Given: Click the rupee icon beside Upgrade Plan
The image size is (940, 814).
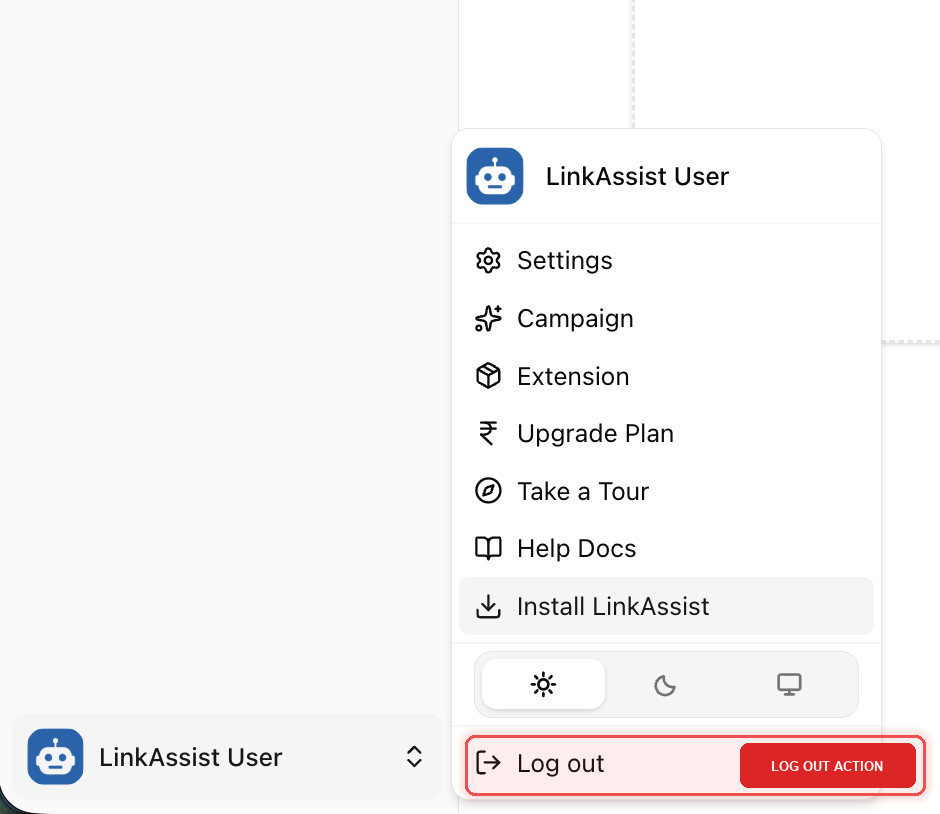Looking at the screenshot, I should coord(488,433).
